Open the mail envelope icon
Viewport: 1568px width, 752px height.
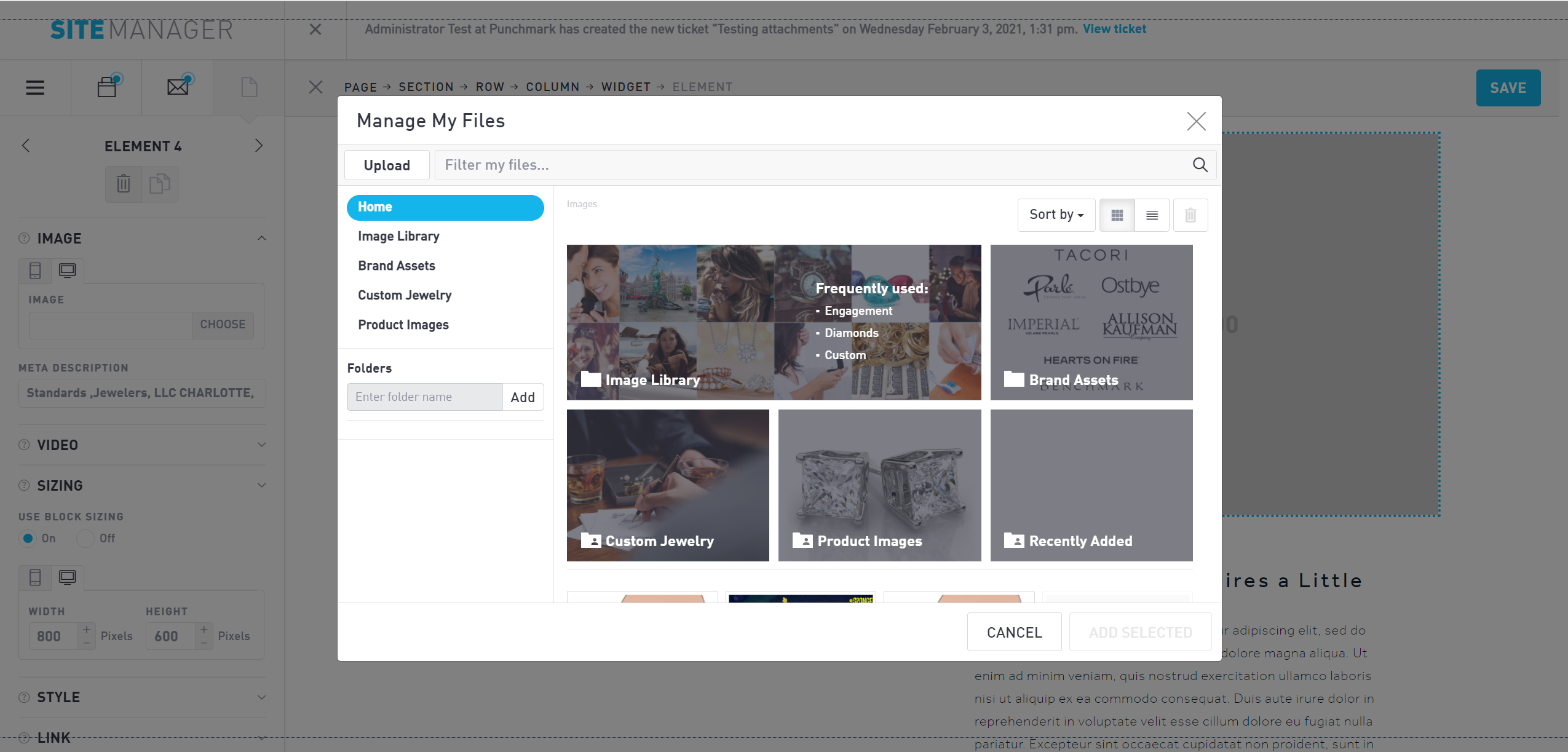(178, 87)
